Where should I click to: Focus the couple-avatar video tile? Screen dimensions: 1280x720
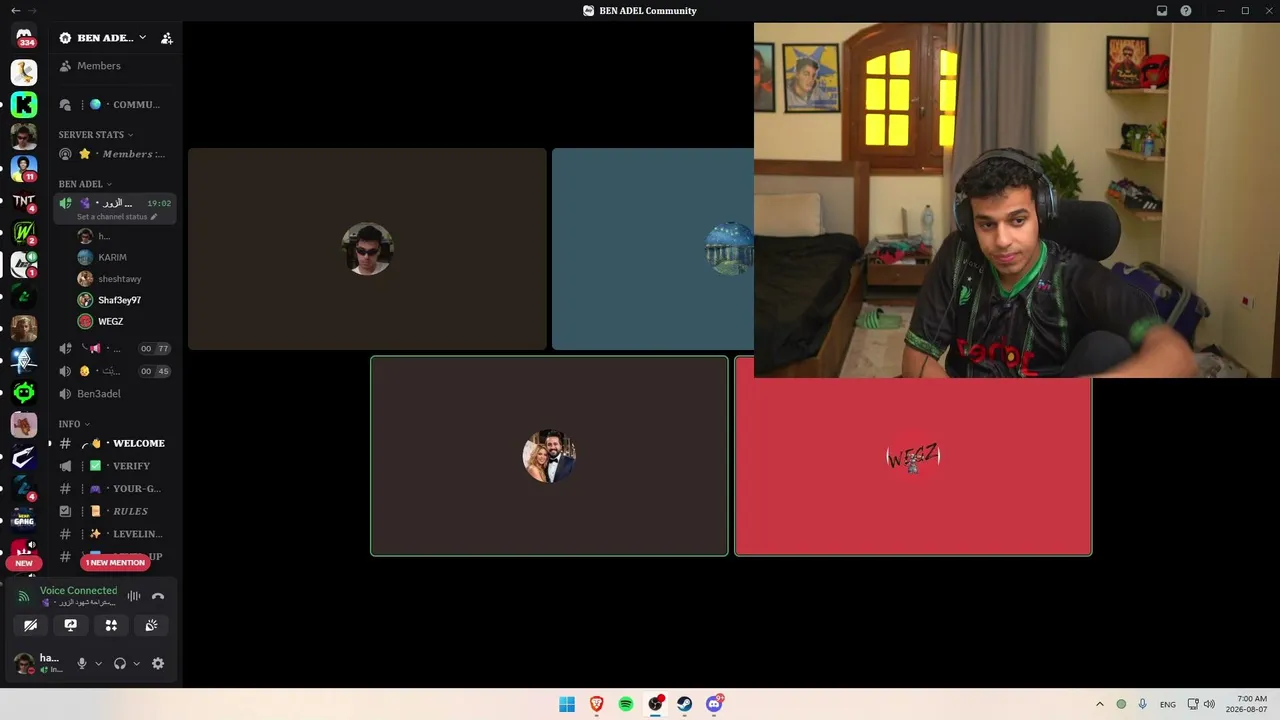click(549, 456)
